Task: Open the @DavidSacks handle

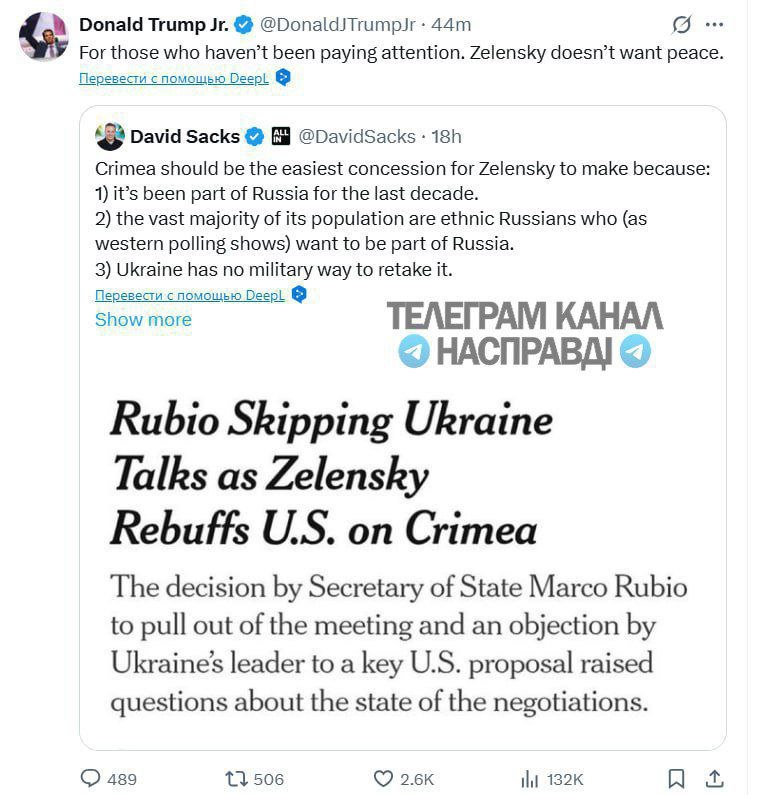Action: point(357,136)
